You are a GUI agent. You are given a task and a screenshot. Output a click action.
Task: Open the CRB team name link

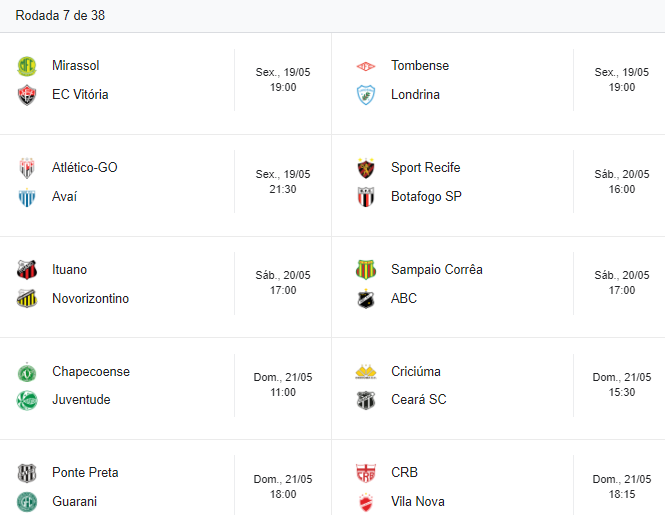(405, 473)
